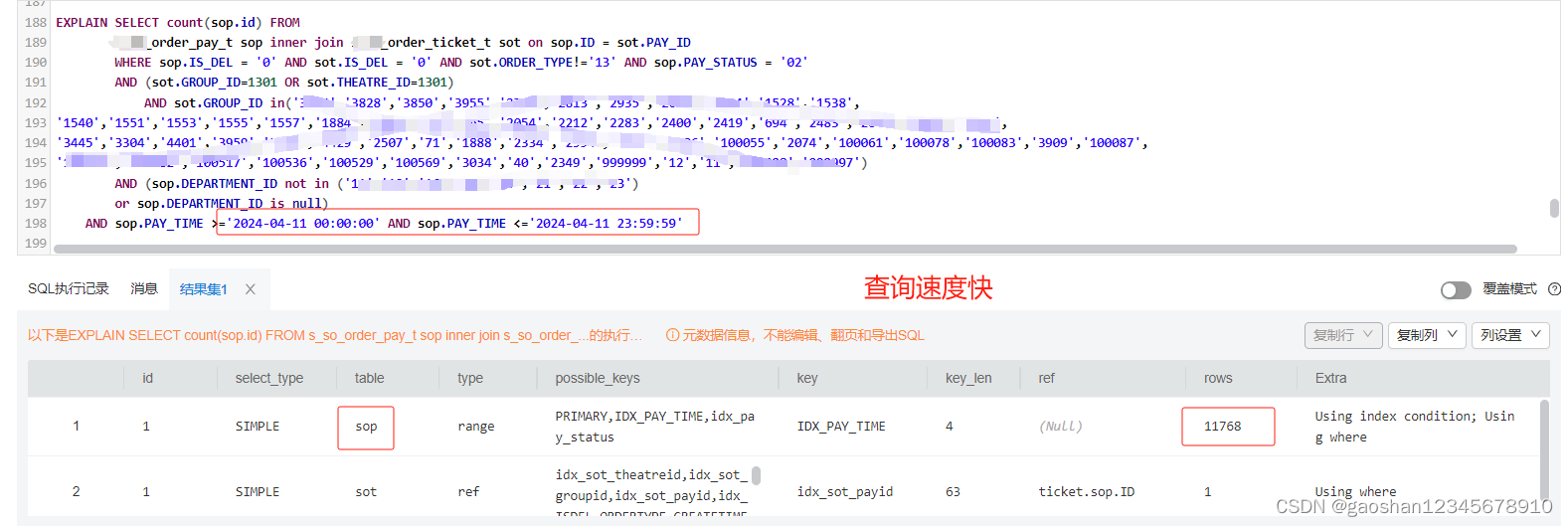Click the 'key_len' column header

coord(968,378)
